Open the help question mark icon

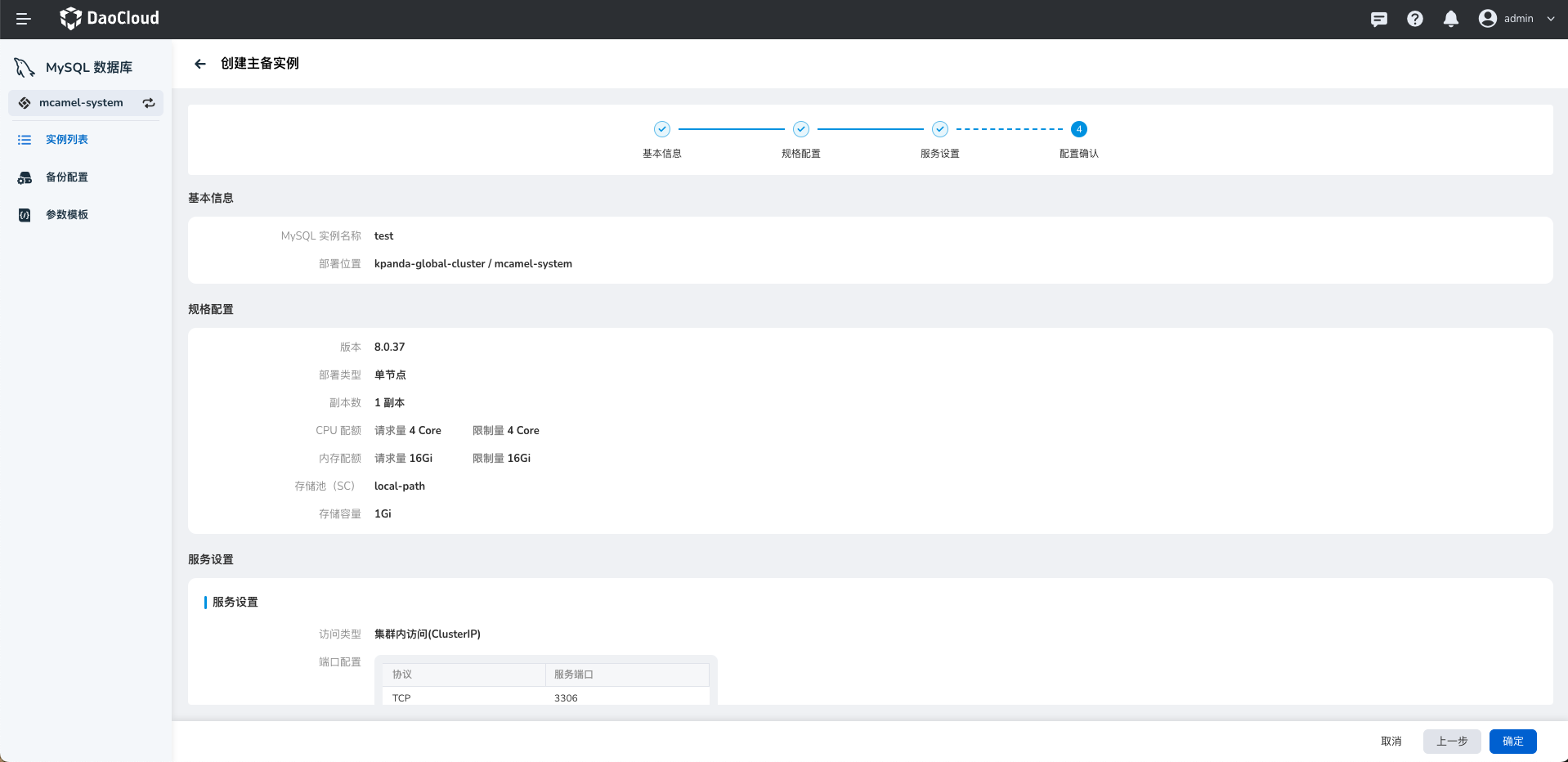tap(1414, 19)
